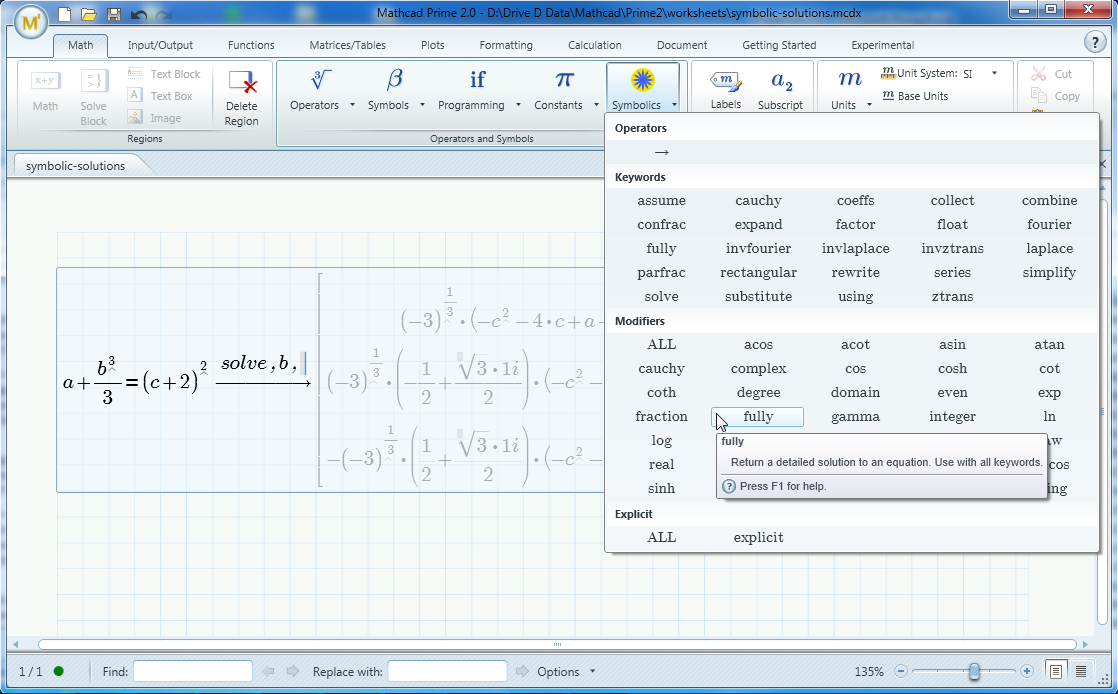Click the Find input field
This screenshot has height=694, width=1118.
pyautogui.click(x=193, y=671)
